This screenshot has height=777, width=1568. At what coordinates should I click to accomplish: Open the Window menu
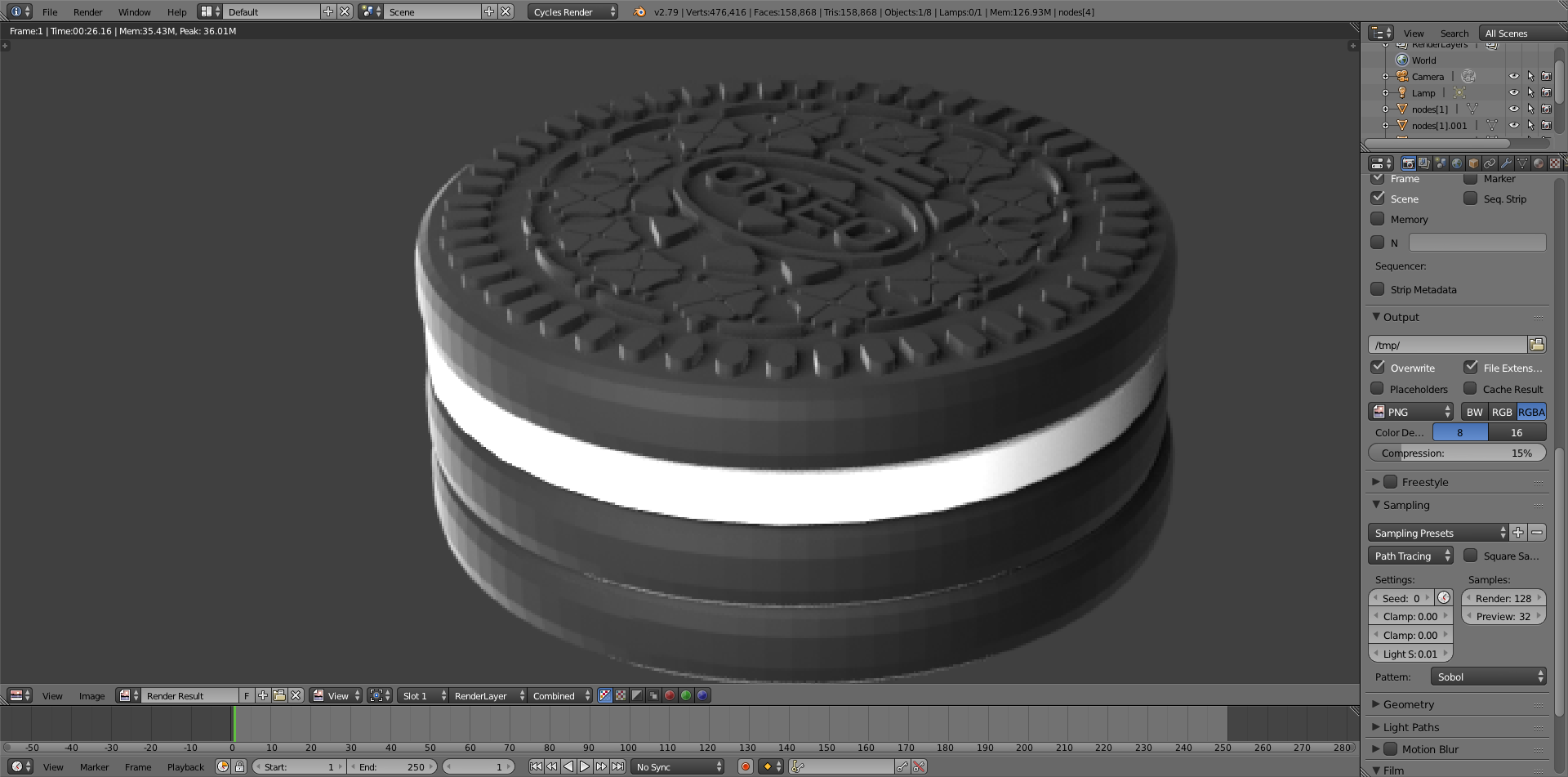point(134,11)
